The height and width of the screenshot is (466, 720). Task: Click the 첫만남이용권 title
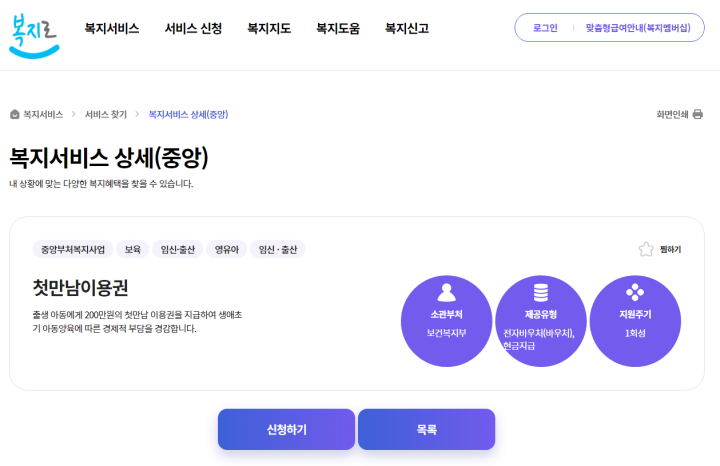click(80, 287)
